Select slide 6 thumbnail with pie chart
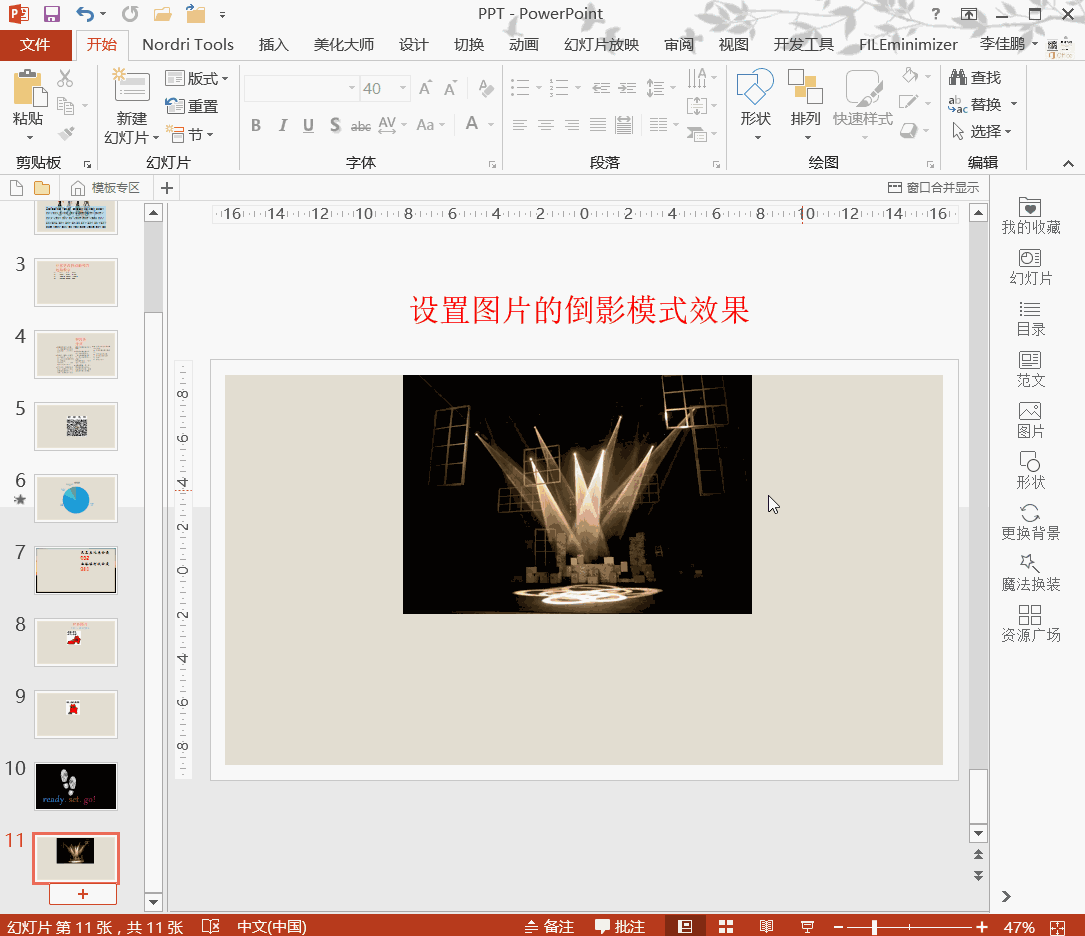Viewport: 1085px width, 936px height. (x=76, y=498)
